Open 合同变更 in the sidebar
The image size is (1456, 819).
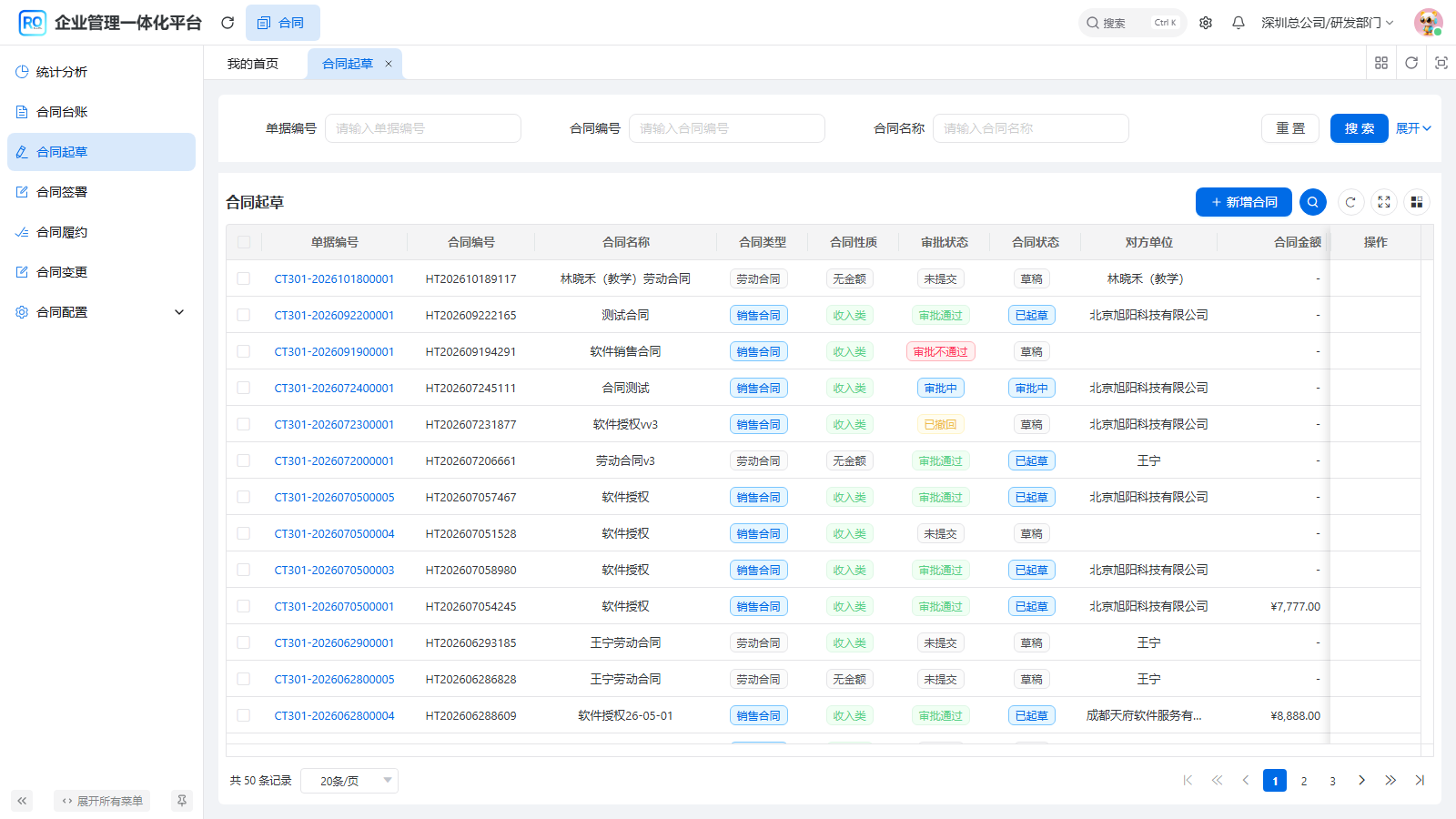(x=101, y=272)
